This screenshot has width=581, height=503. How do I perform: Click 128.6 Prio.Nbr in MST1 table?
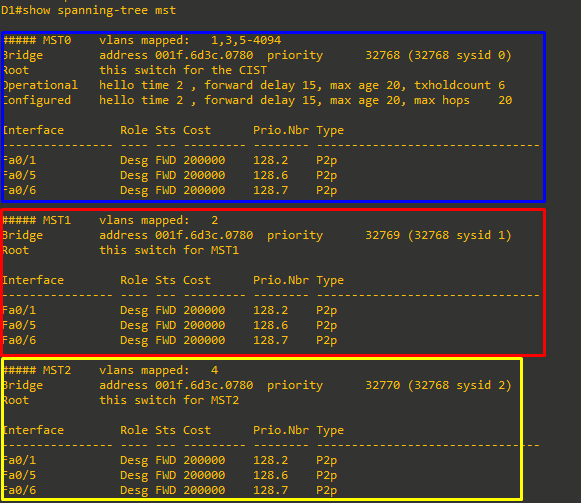(270, 325)
